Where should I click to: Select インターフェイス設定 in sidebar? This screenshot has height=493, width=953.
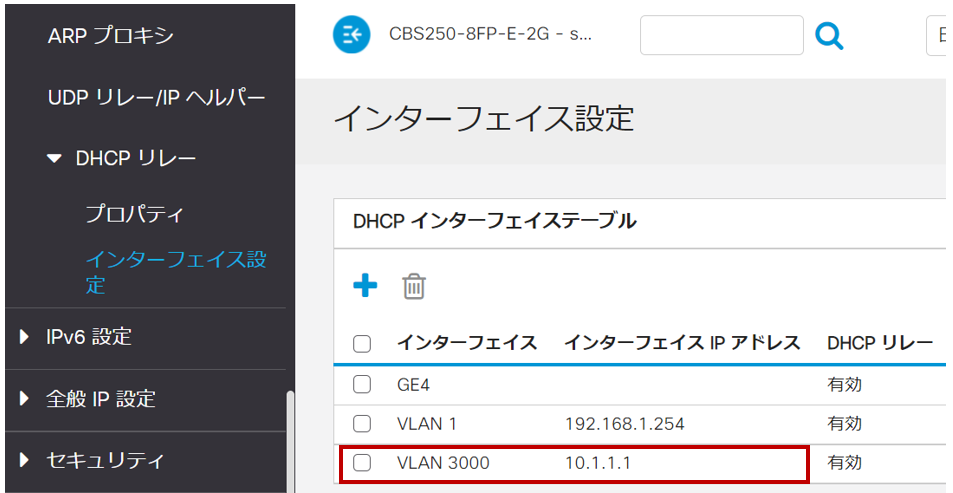(x=176, y=272)
